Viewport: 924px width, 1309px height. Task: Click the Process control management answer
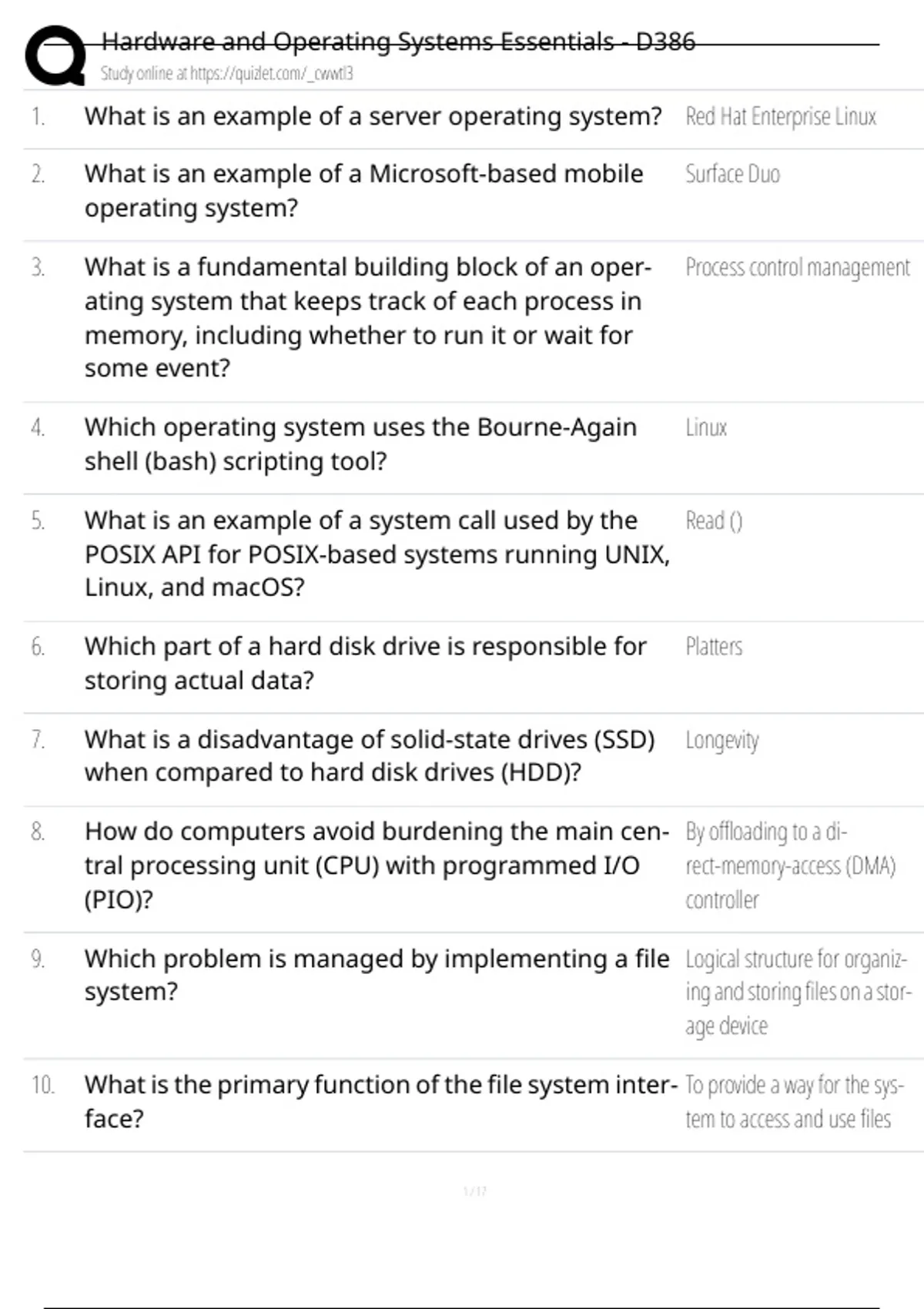pos(797,268)
